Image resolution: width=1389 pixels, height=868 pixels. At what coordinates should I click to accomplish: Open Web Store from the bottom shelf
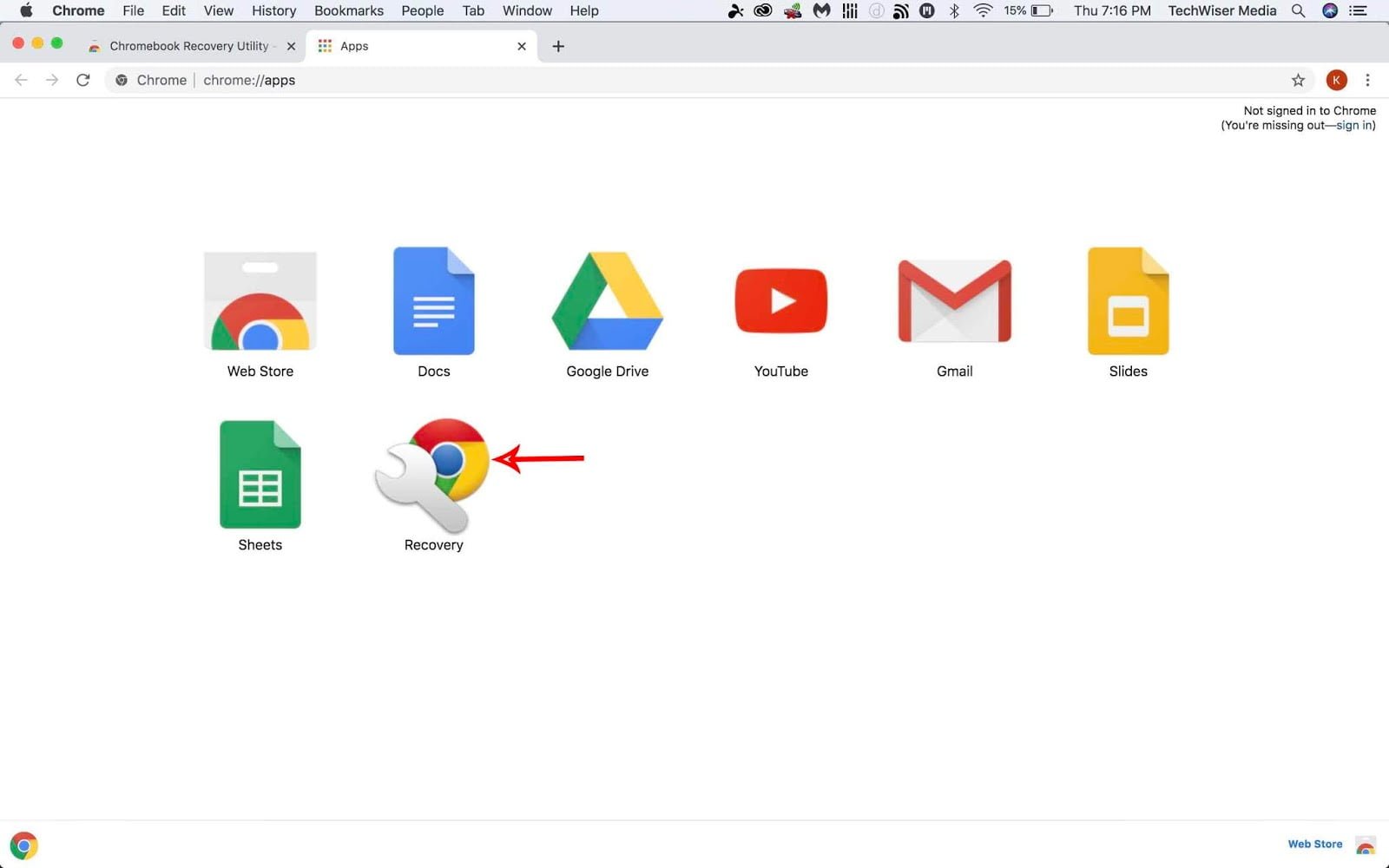[1313, 843]
